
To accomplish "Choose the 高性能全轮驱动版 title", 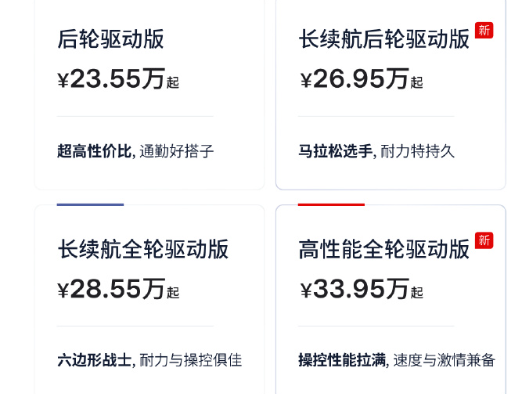I will click(384, 249).
